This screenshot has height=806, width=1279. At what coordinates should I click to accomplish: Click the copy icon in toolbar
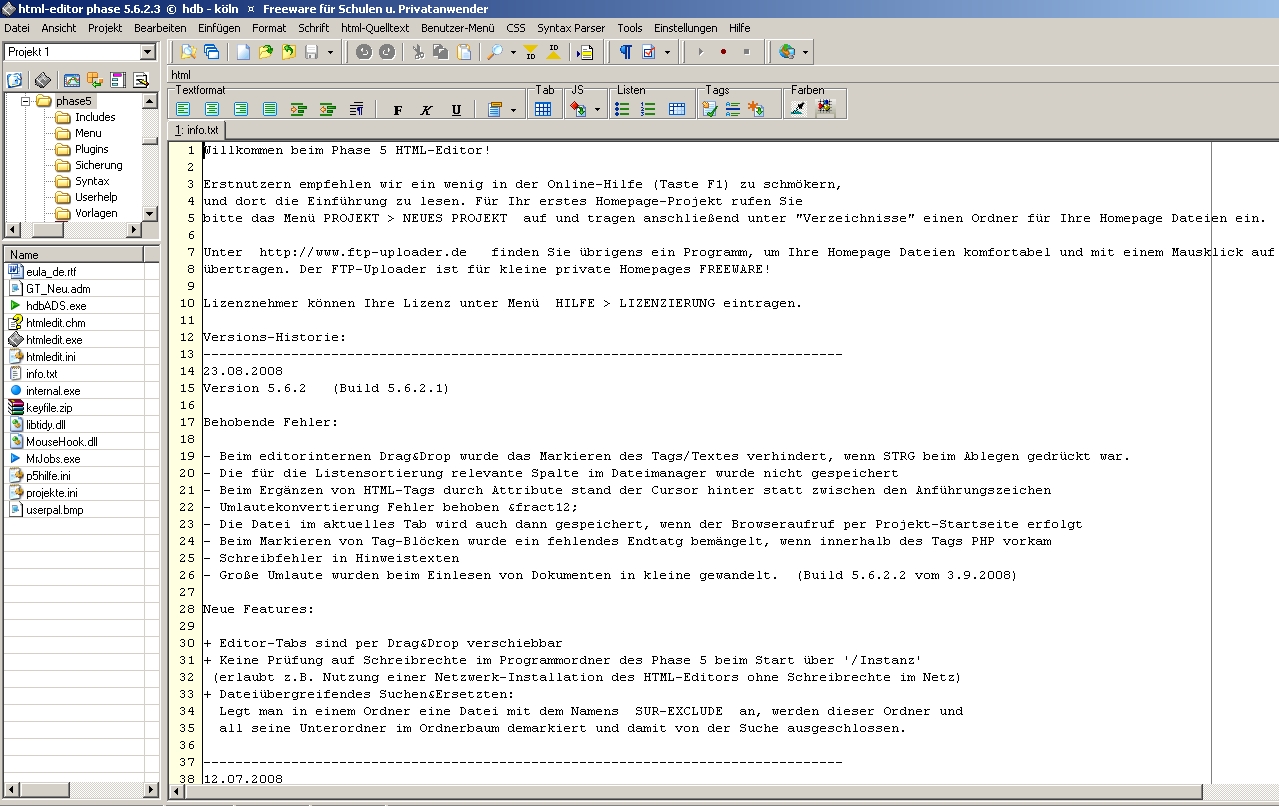pos(441,52)
